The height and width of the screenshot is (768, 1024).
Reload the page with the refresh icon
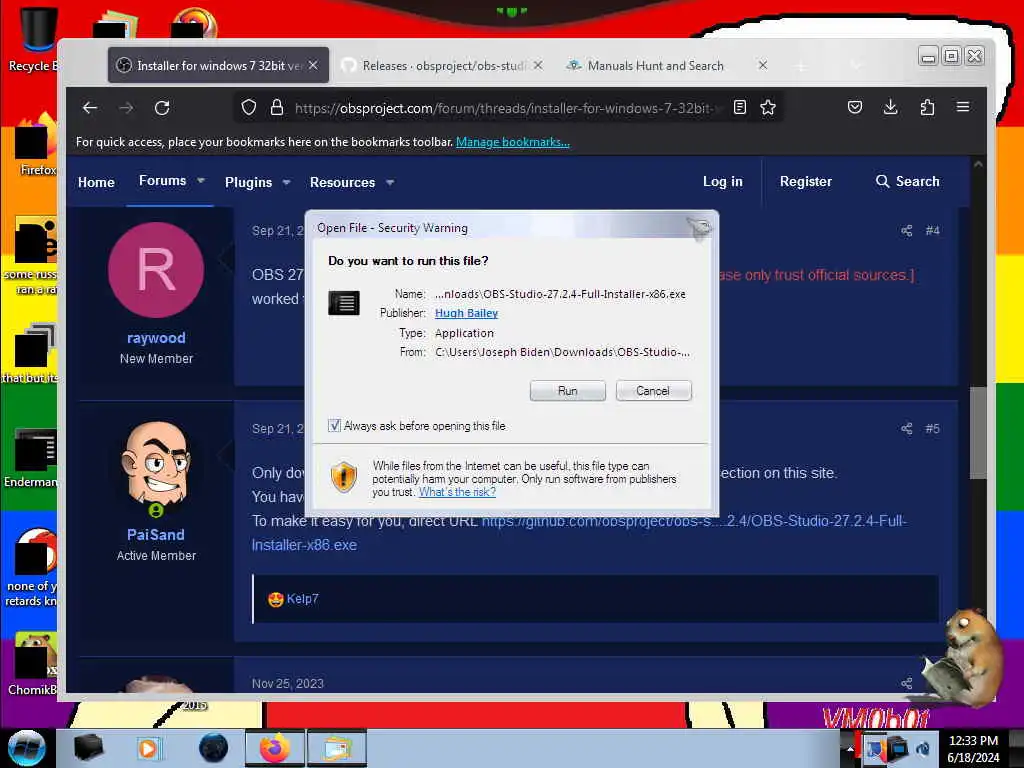click(x=162, y=108)
